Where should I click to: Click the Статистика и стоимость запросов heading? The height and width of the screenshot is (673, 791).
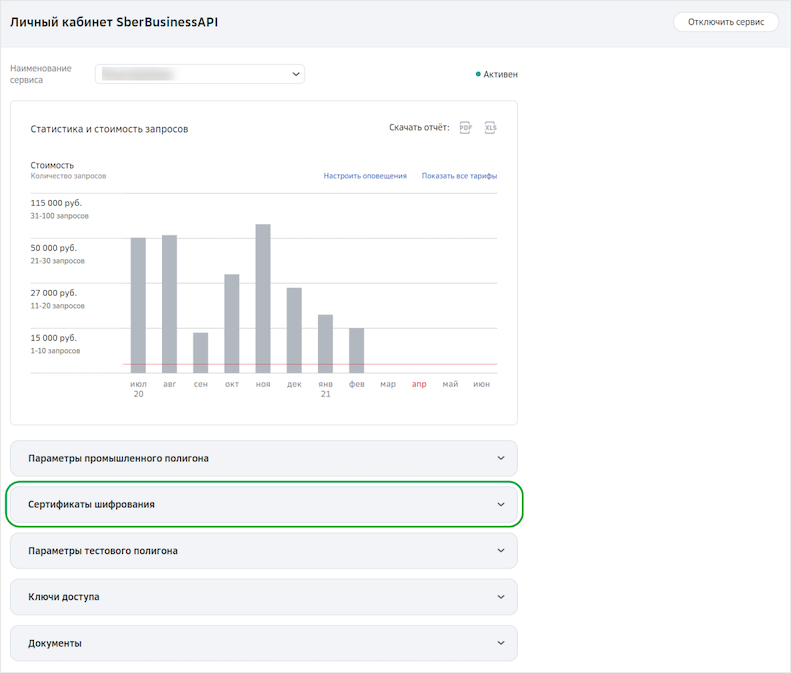[x=109, y=129]
